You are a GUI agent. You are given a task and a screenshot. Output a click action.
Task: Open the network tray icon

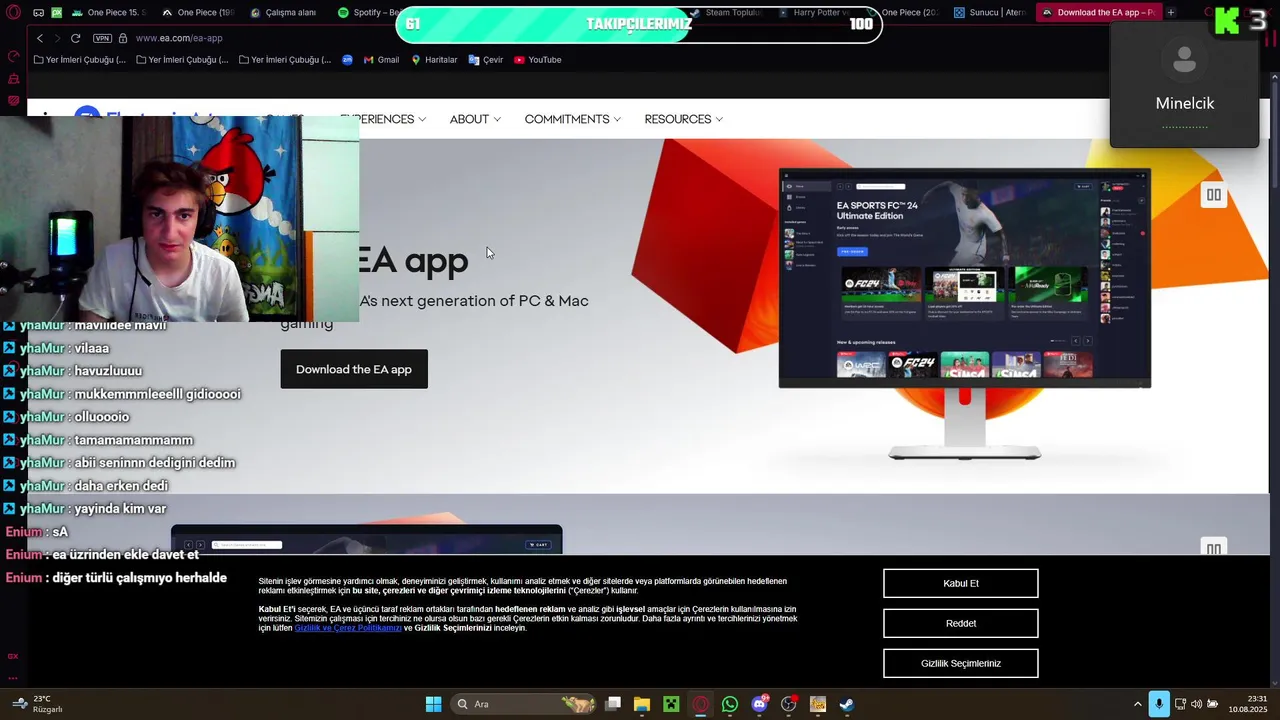pyautogui.click(x=1180, y=704)
